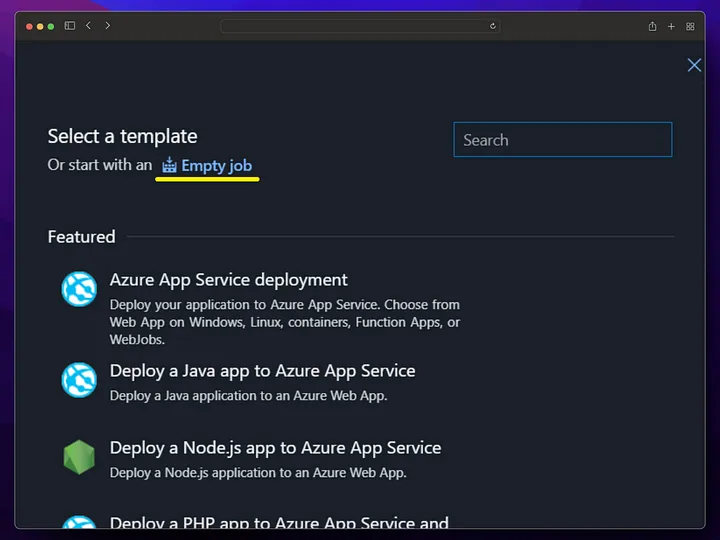The height and width of the screenshot is (540, 720).
Task: Go back with browser back arrow
Action: click(89, 26)
